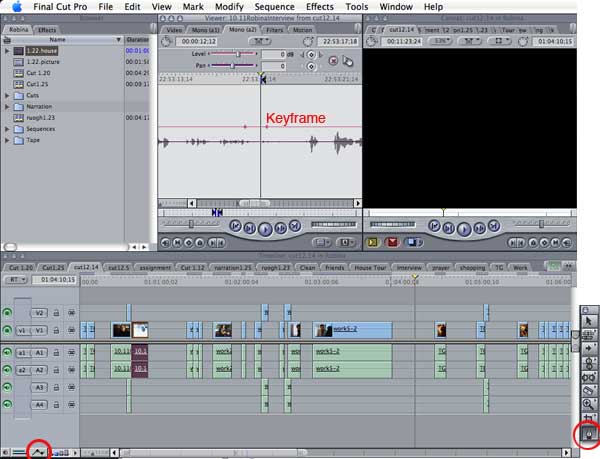
Task: Adjust the Pan slider in Viewer
Action: 233,66
